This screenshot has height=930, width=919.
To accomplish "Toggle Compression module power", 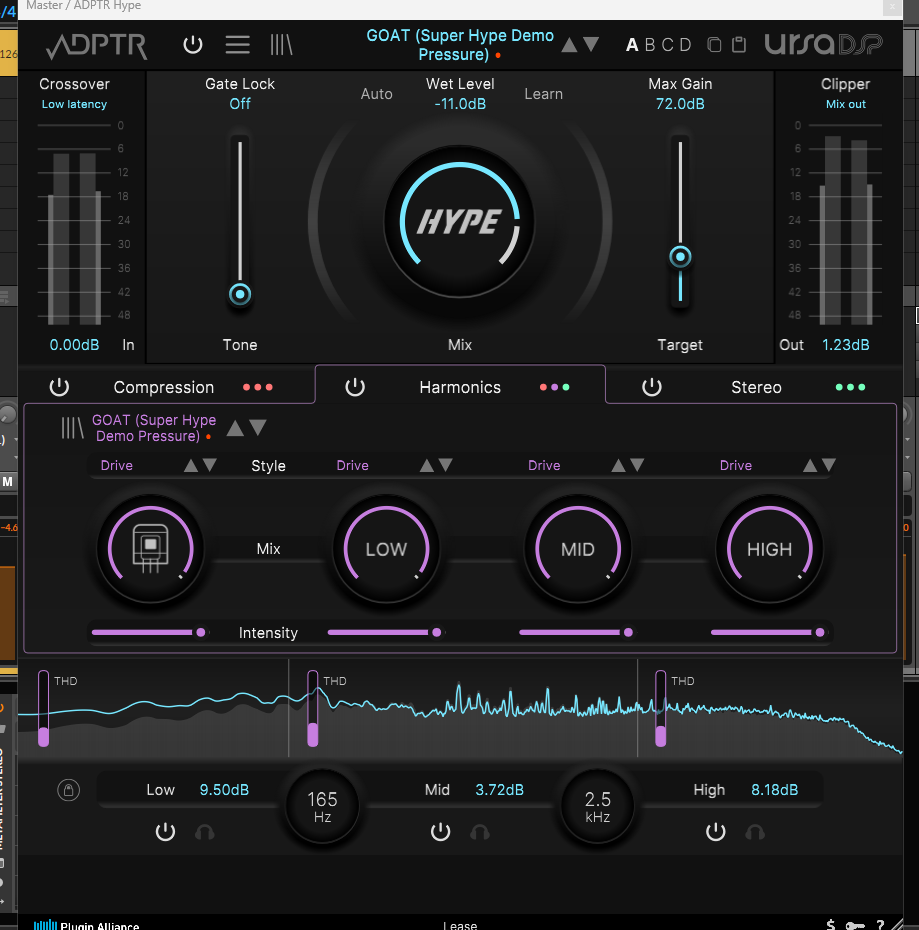I will tap(59, 387).
